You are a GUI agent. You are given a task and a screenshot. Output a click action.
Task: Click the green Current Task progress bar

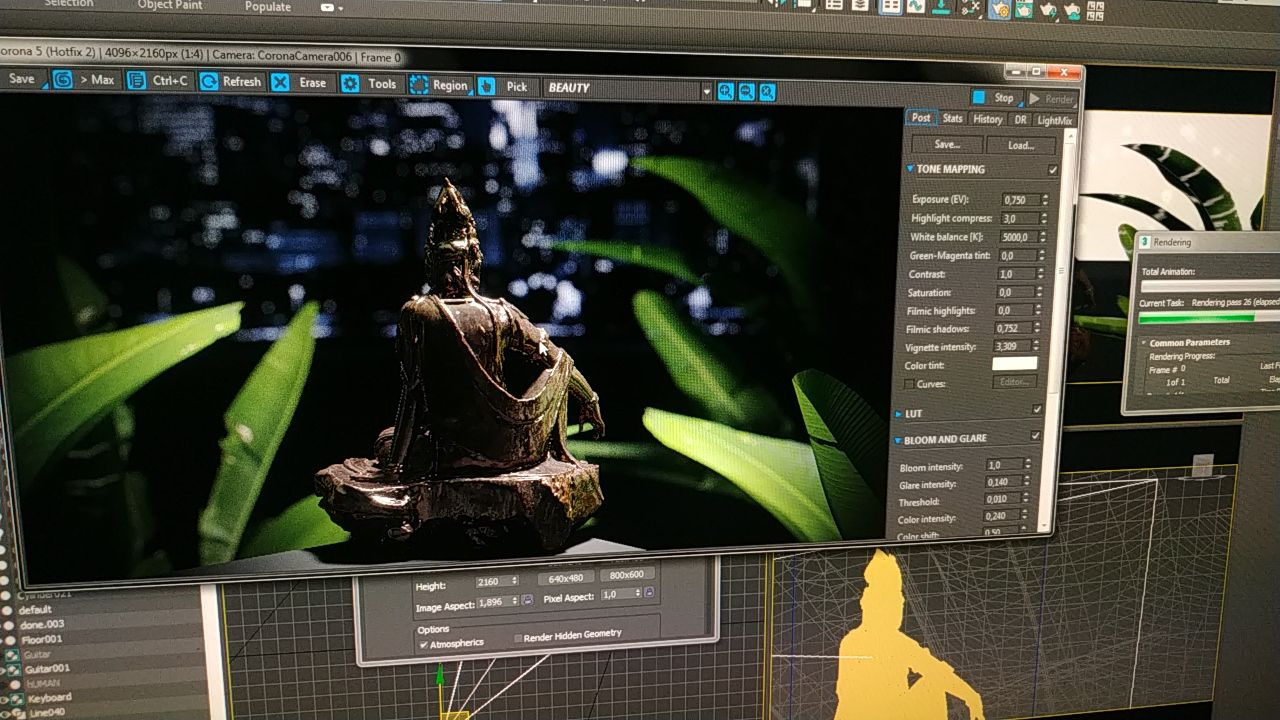(x=1208, y=318)
